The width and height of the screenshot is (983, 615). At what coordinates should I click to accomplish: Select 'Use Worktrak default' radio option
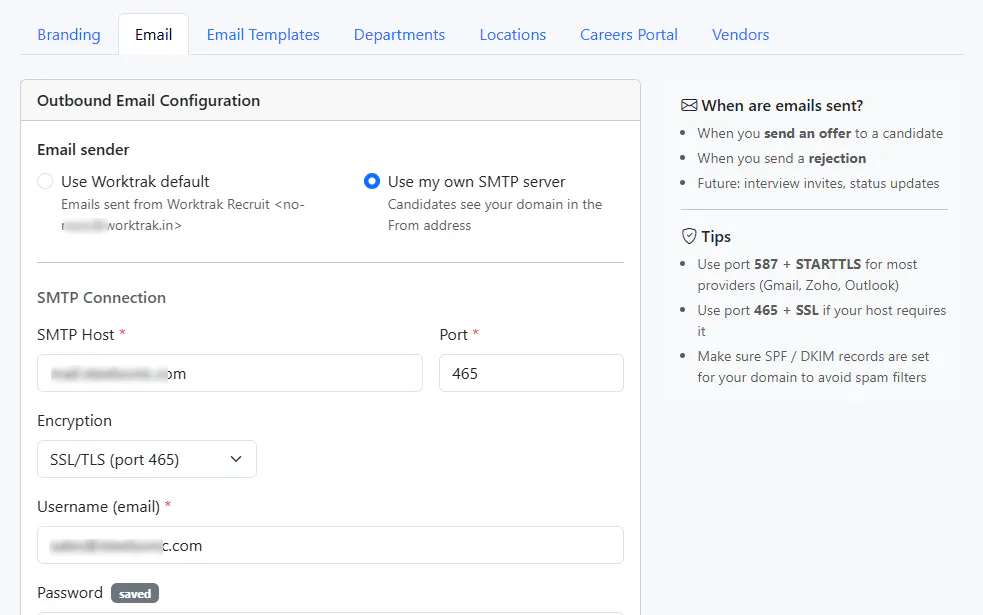(45, 181)
